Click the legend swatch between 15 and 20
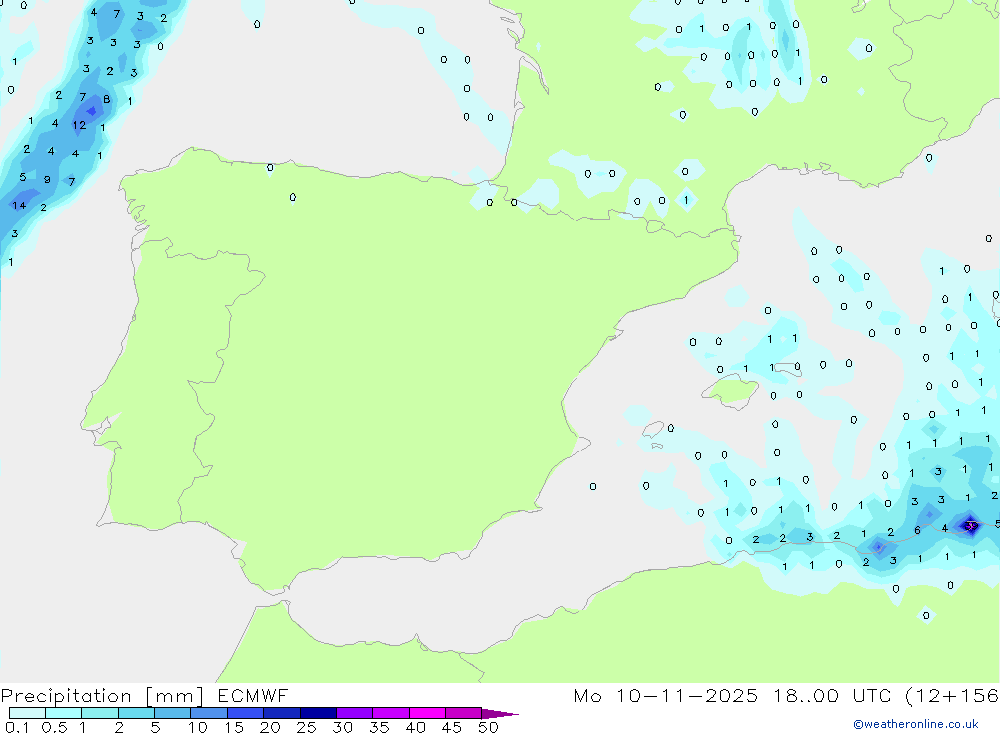Image resolution: width=1000 pixels, height=733 pixels. tap(246, 713)
